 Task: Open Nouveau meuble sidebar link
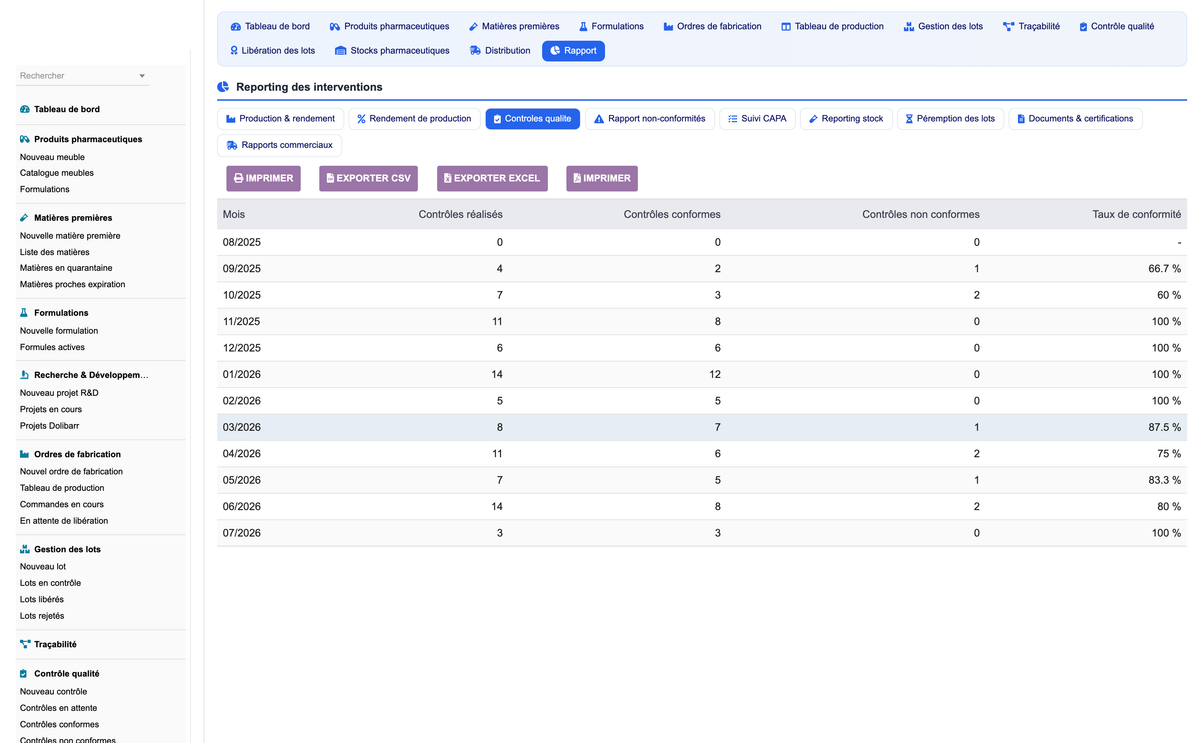coord(52,157)
